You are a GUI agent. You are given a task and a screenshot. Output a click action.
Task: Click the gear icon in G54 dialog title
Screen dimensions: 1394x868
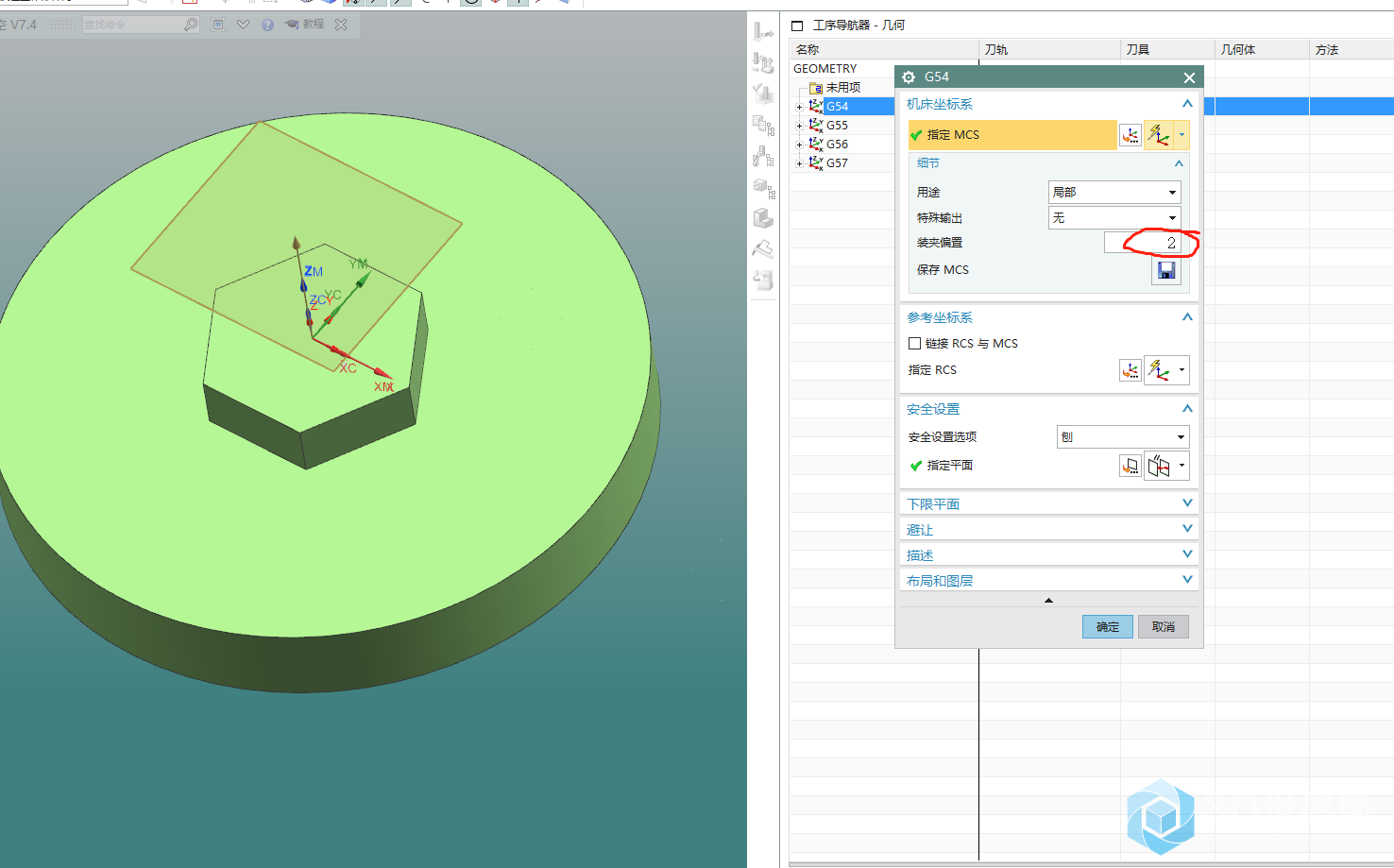[909, 77]
